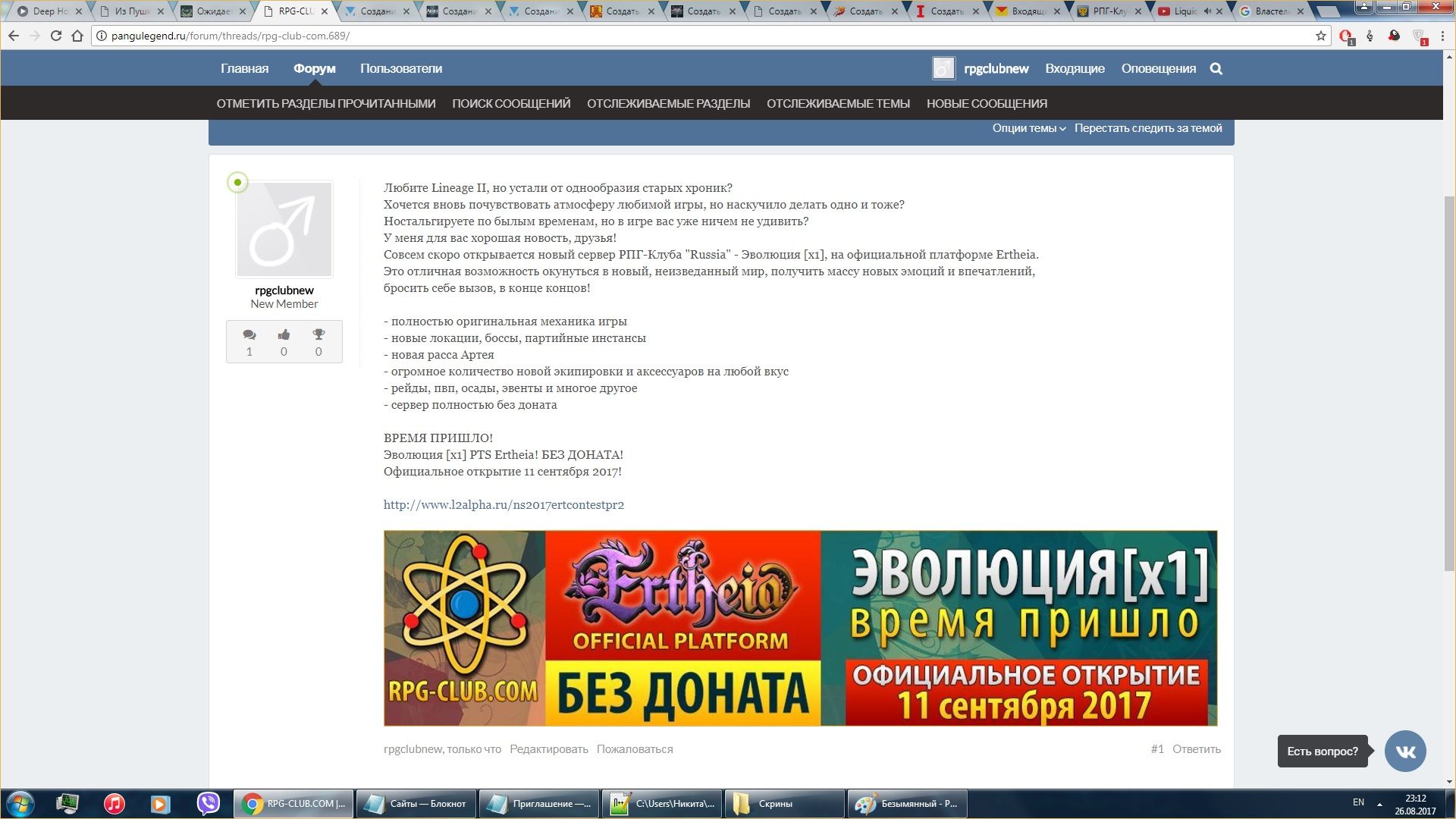This screenshot has width=1456, height=819.
Task: Open Chrome menu three-dot icon
Action: tap(1443, 36)
